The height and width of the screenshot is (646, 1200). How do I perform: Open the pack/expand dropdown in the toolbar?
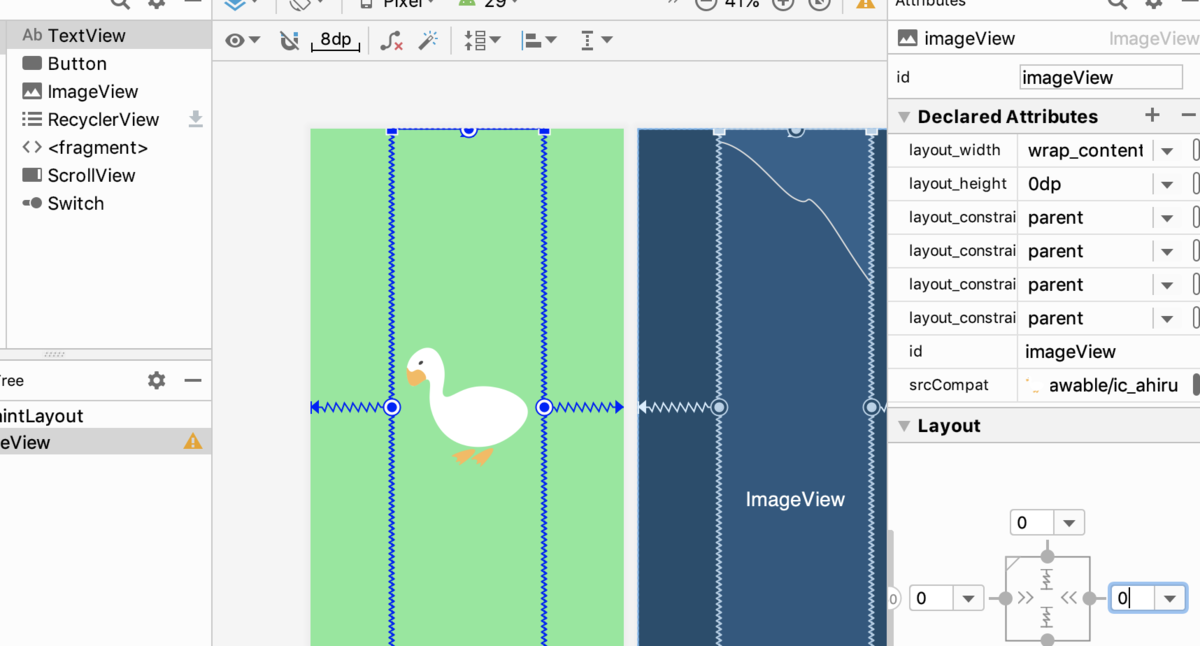[482, 41]
